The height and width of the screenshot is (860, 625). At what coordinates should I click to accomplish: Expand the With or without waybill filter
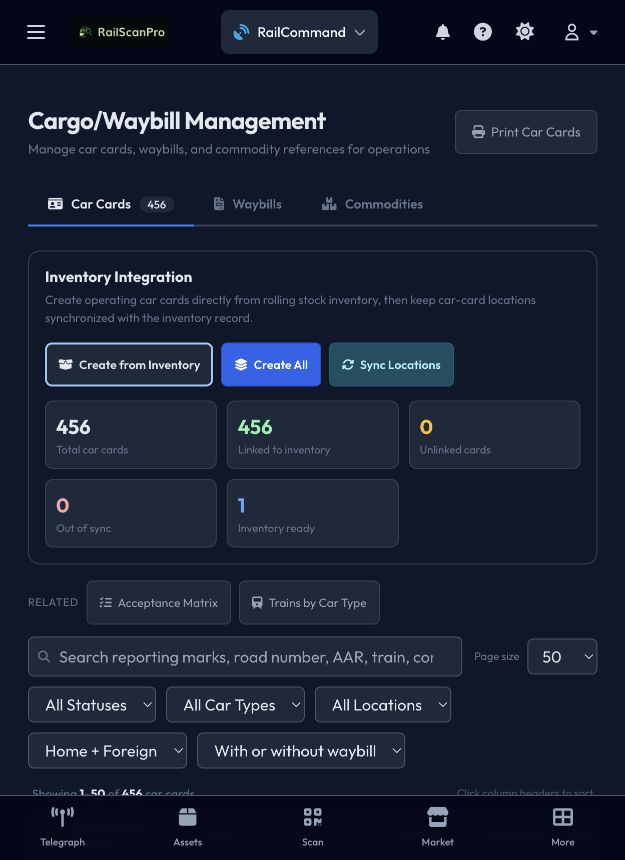pyautogui.click(x=301, y=750)
